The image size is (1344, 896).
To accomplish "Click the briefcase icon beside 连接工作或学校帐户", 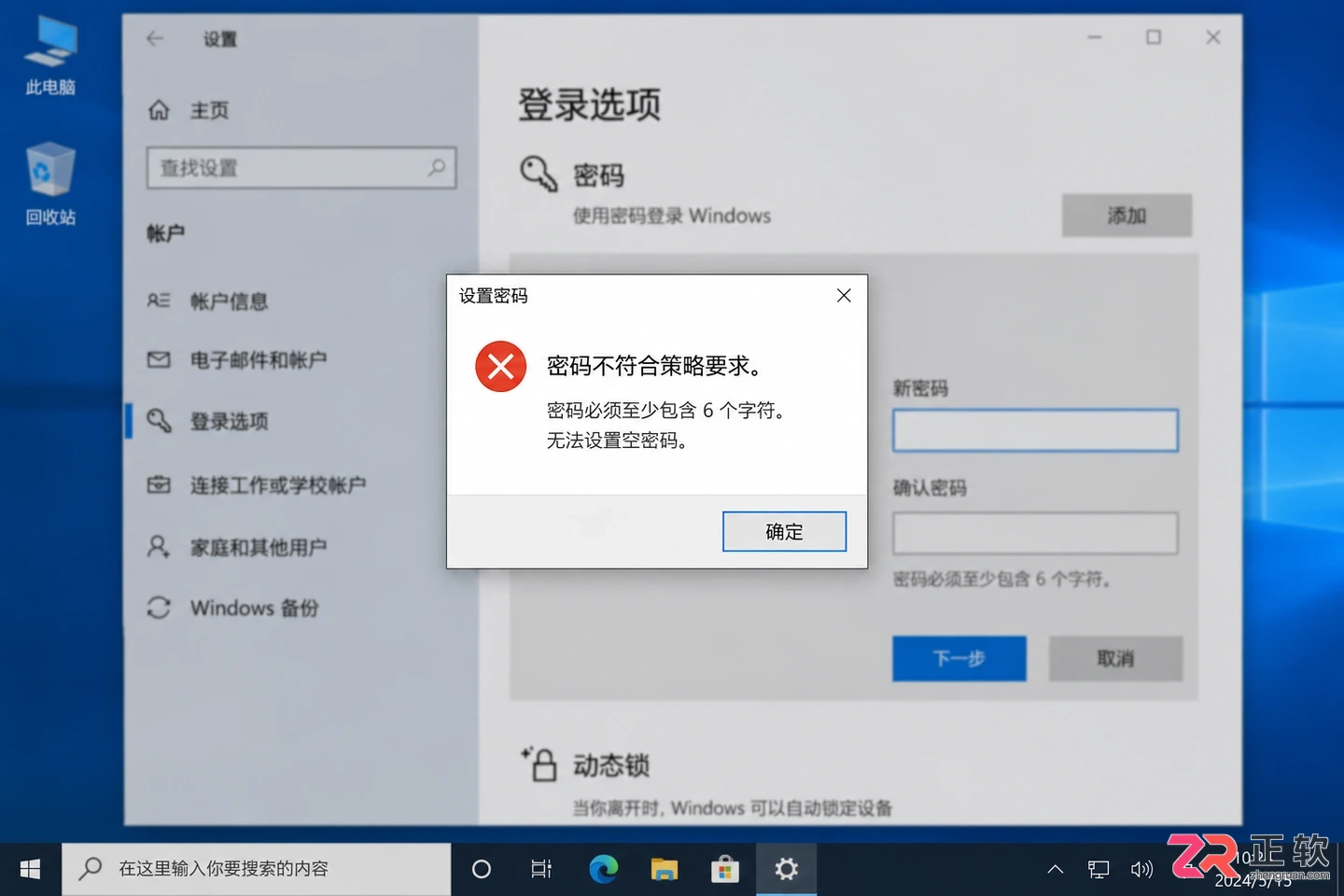I will click(x=159, y=484).
